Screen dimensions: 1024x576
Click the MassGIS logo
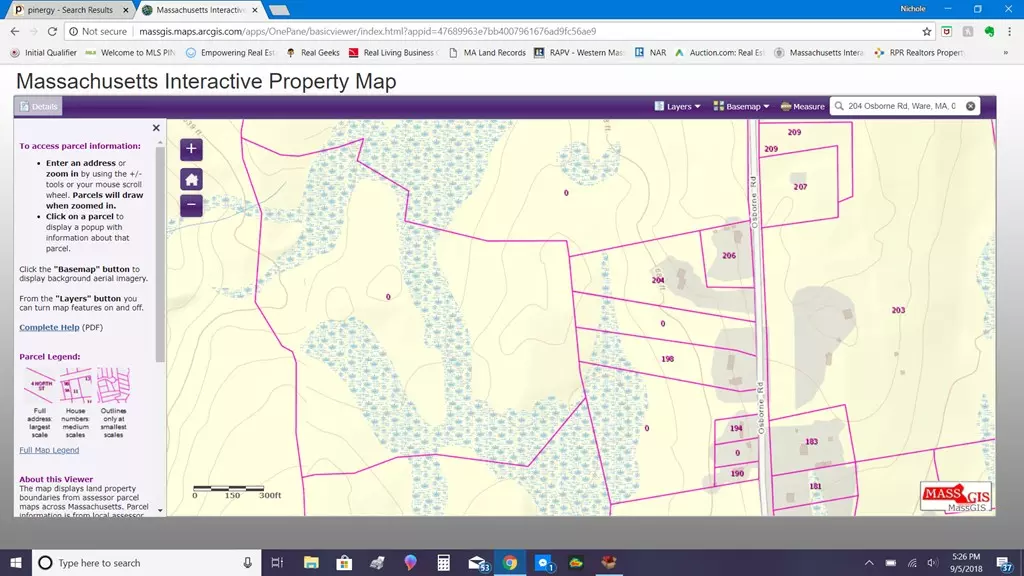[x=956, y=497]
